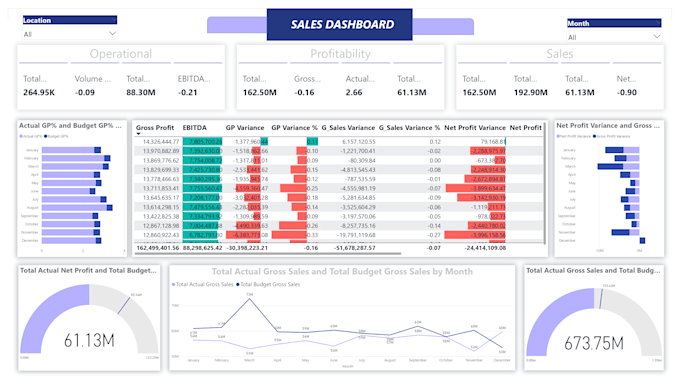The height and width of the screenshot is (390, 680).
Task: Click the 192.90M card value
Action: point(530,92)
